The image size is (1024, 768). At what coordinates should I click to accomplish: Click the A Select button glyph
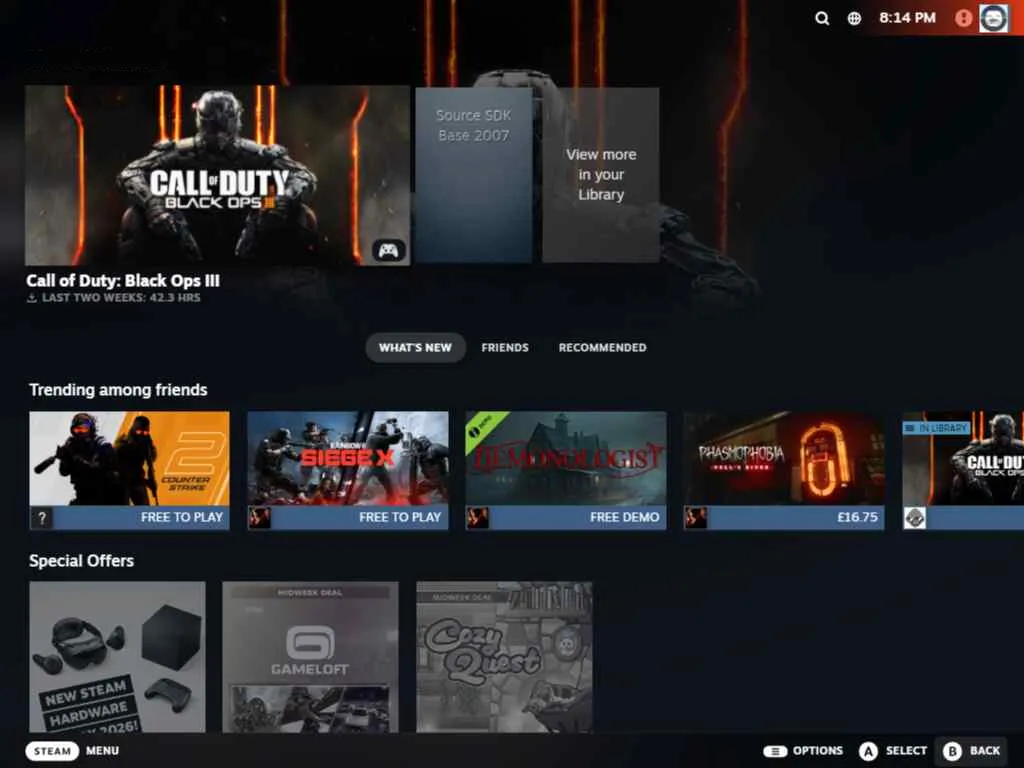click(868, 751)
